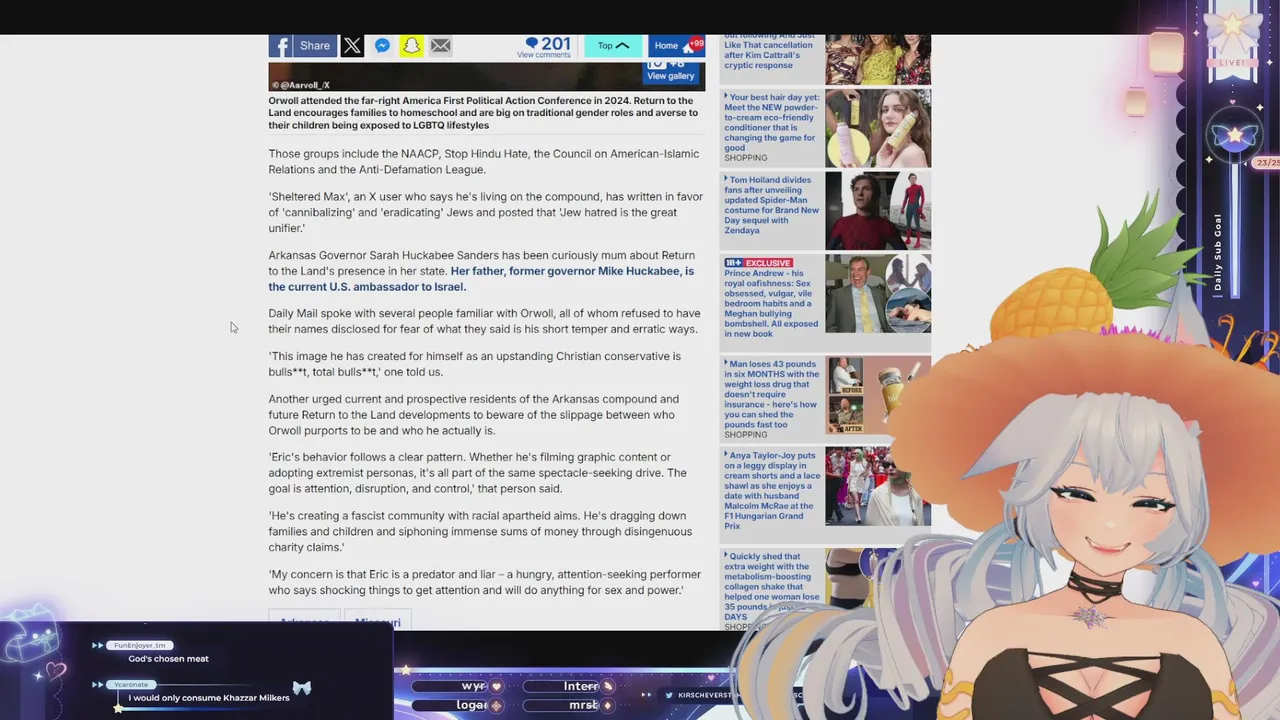The image size is (1280, 720).
Task: Click thumbnail of women for Kim Cattrall story
Action: [878, 59]
